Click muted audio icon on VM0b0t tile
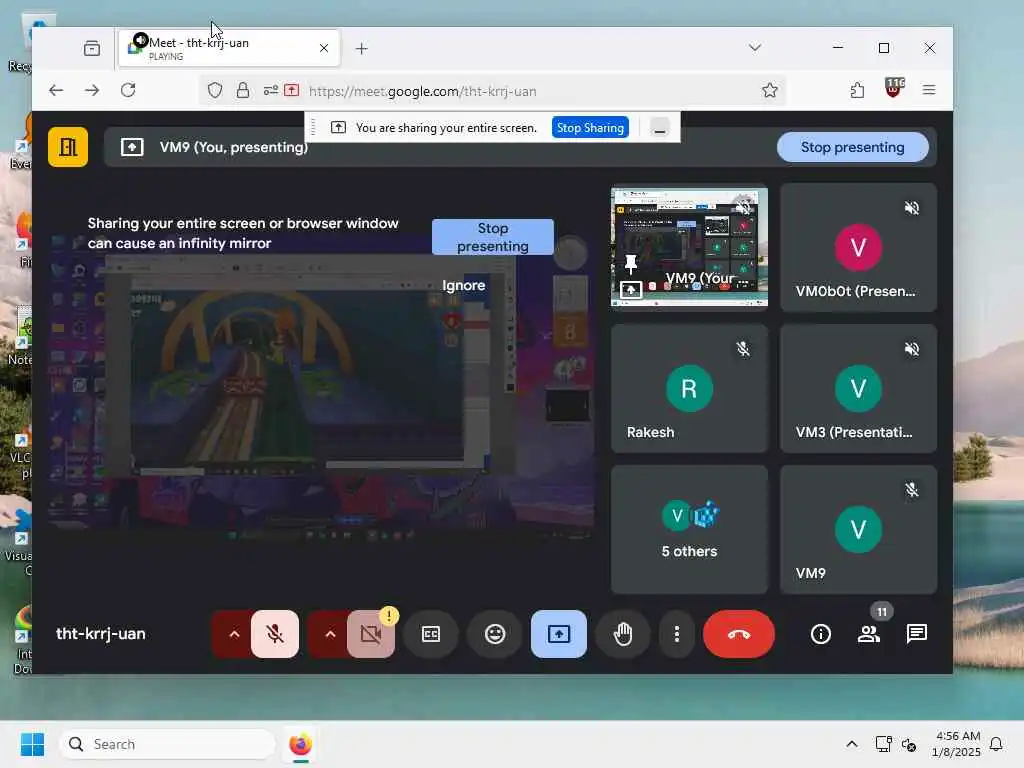Screen dimensions: 1024x768 click(912, 208)
